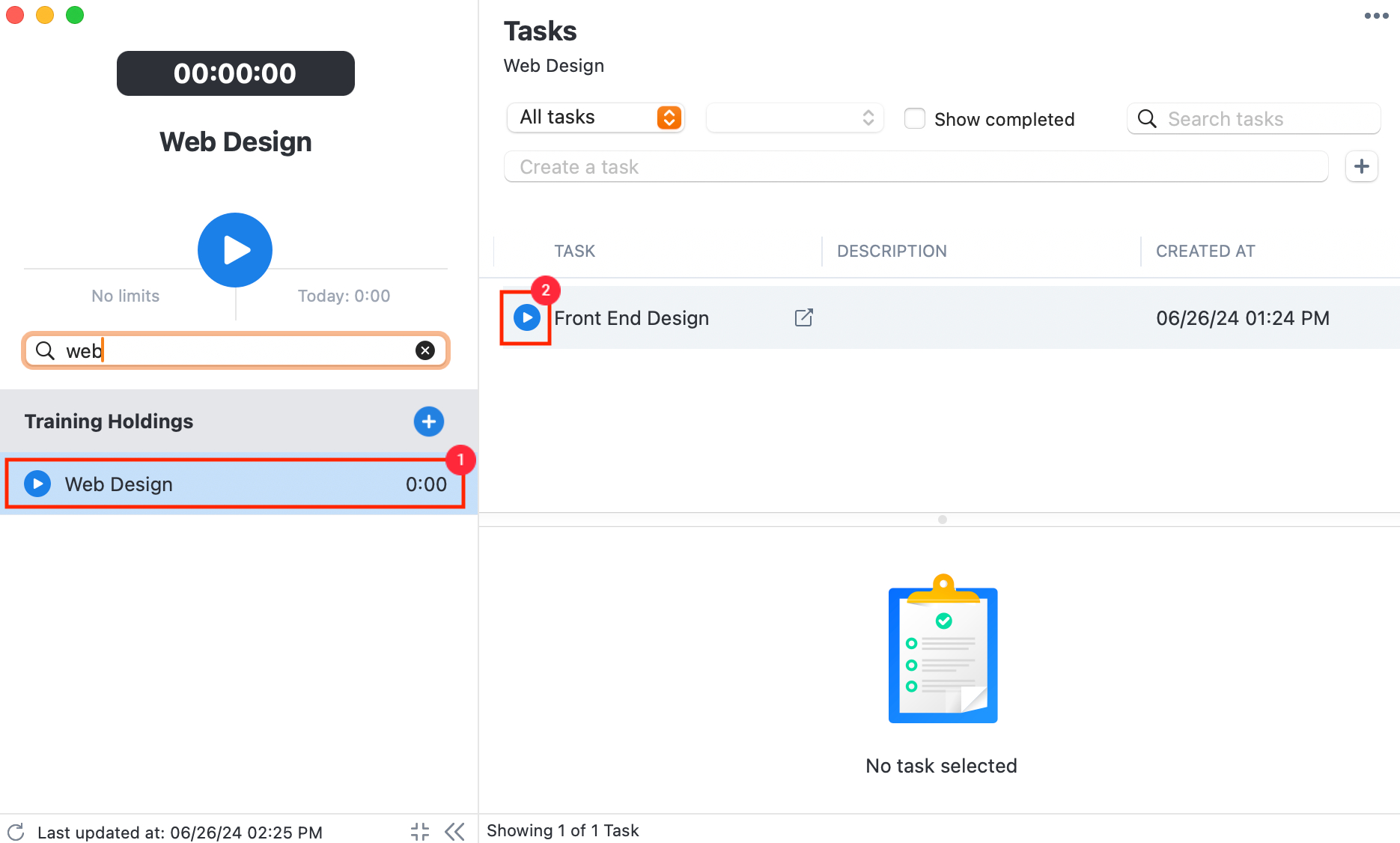
Task: Clear the project search text
Action: click(425, 350)
